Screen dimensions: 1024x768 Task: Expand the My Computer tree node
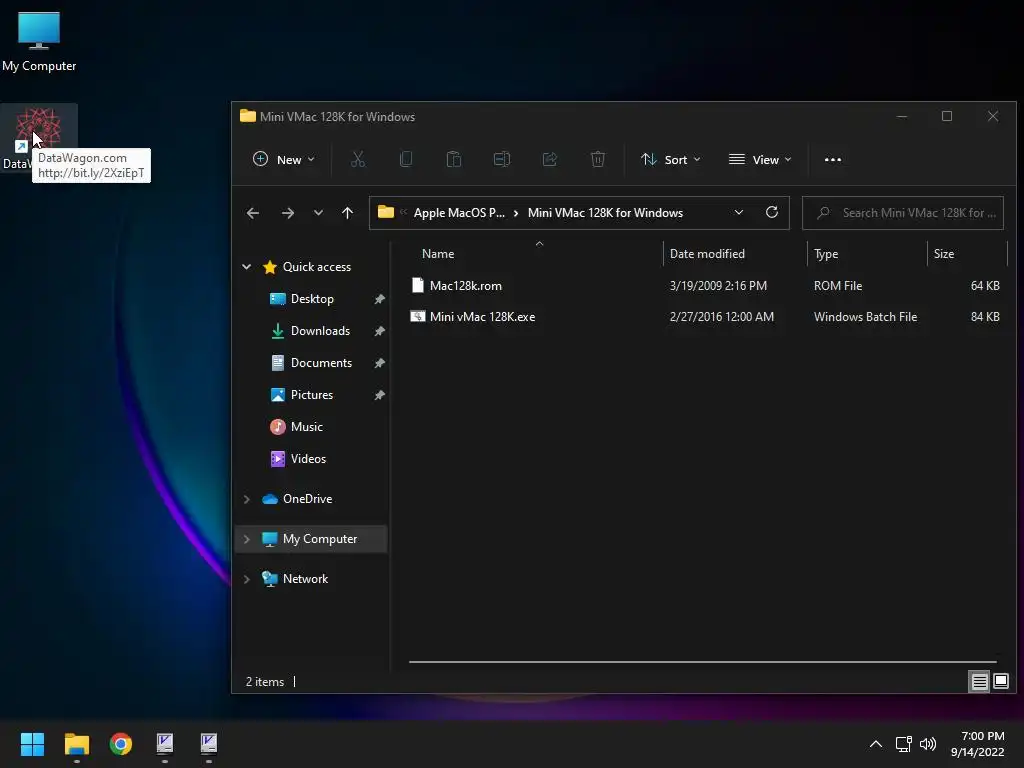tap(247, 539)
